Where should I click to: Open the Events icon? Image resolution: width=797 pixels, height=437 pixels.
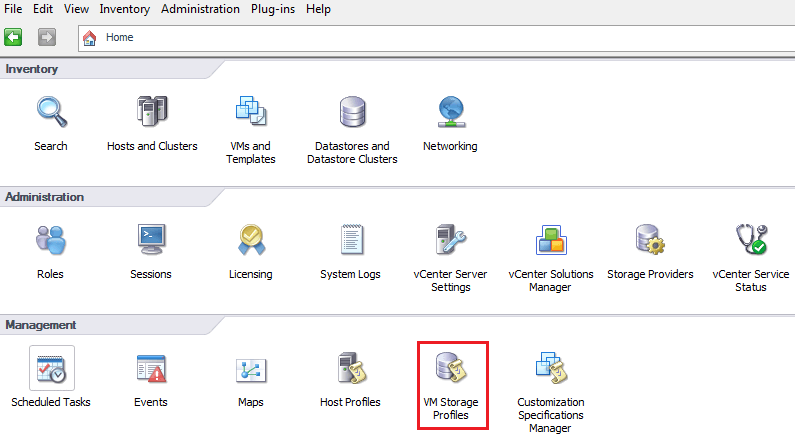[x=151, y=368]
